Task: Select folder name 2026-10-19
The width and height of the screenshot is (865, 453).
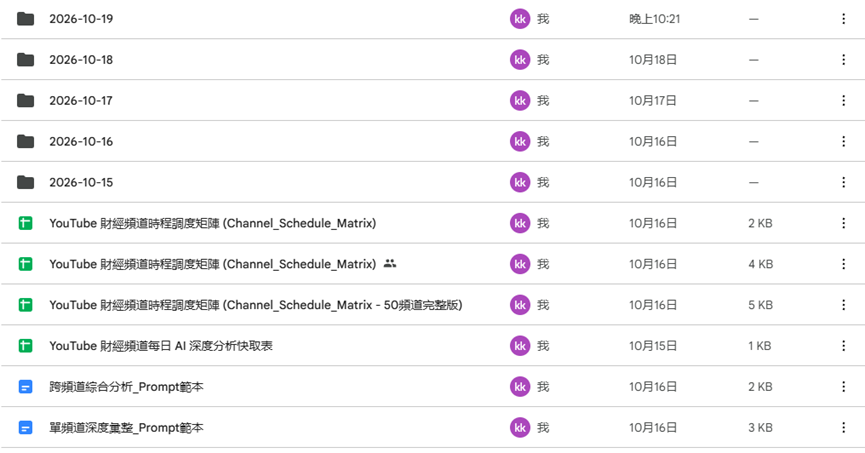Action: tap(81, 19)
